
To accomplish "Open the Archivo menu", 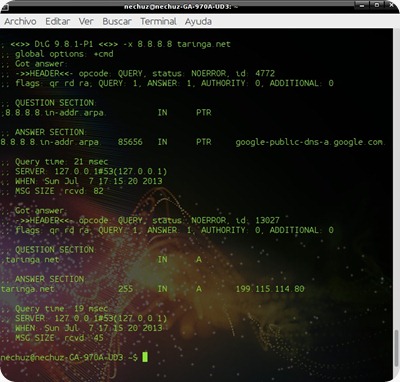I will [x=20, y=22].
